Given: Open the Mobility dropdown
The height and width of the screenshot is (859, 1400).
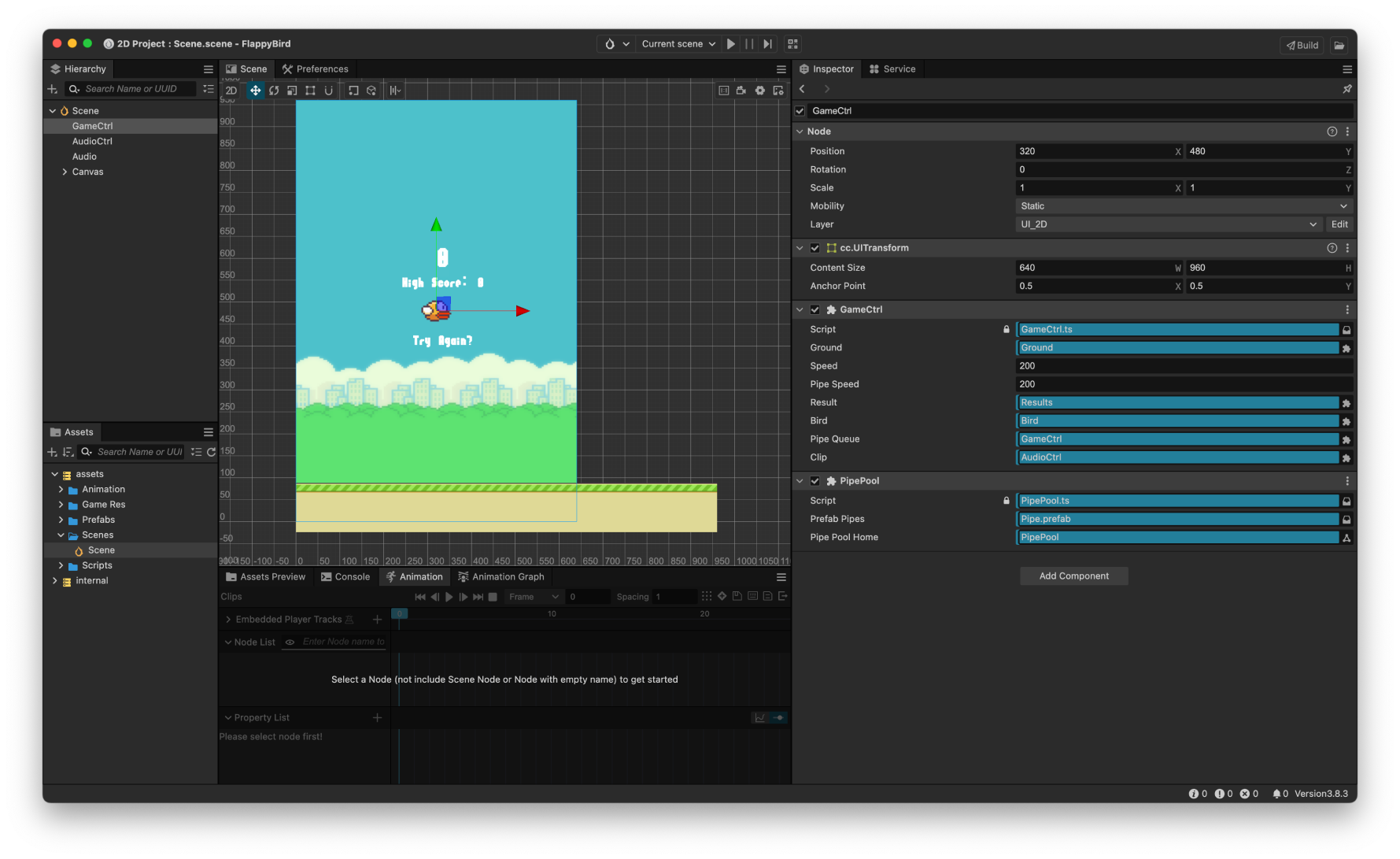Looking at the screenshot, I should tap(1183, 206).
